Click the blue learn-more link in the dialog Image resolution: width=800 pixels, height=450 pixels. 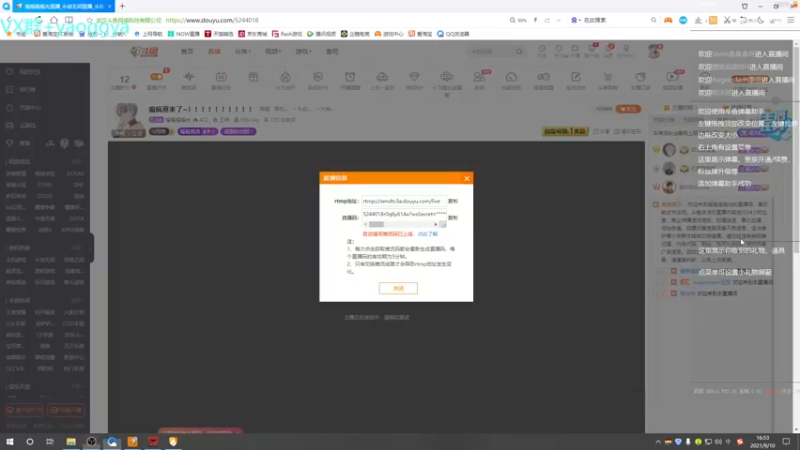[x=428, y=234]
